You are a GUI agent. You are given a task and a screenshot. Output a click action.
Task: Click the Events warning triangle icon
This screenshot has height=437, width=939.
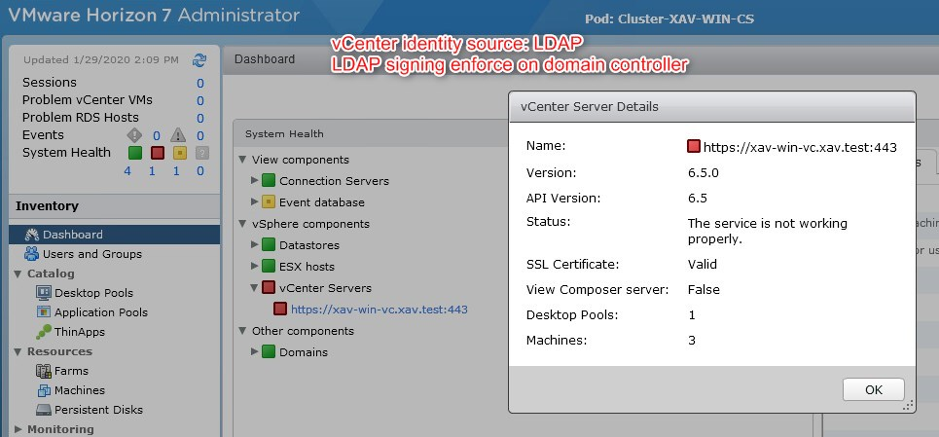(178, 135)
